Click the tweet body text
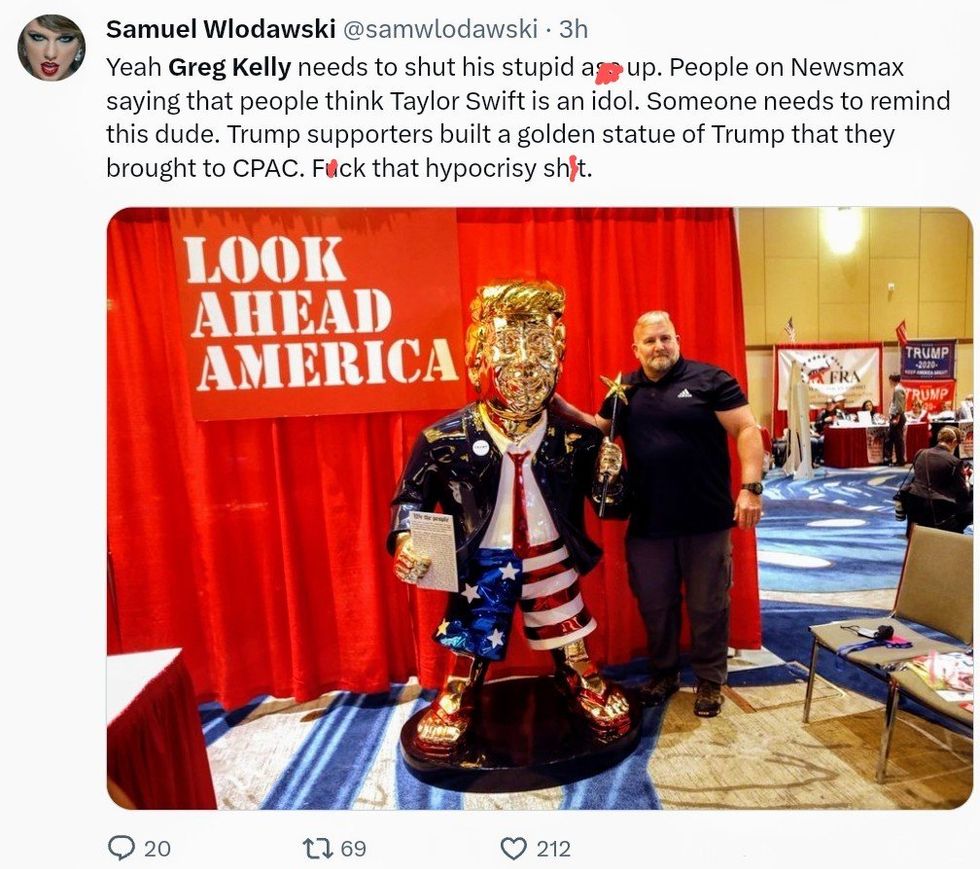 point(528,118)
